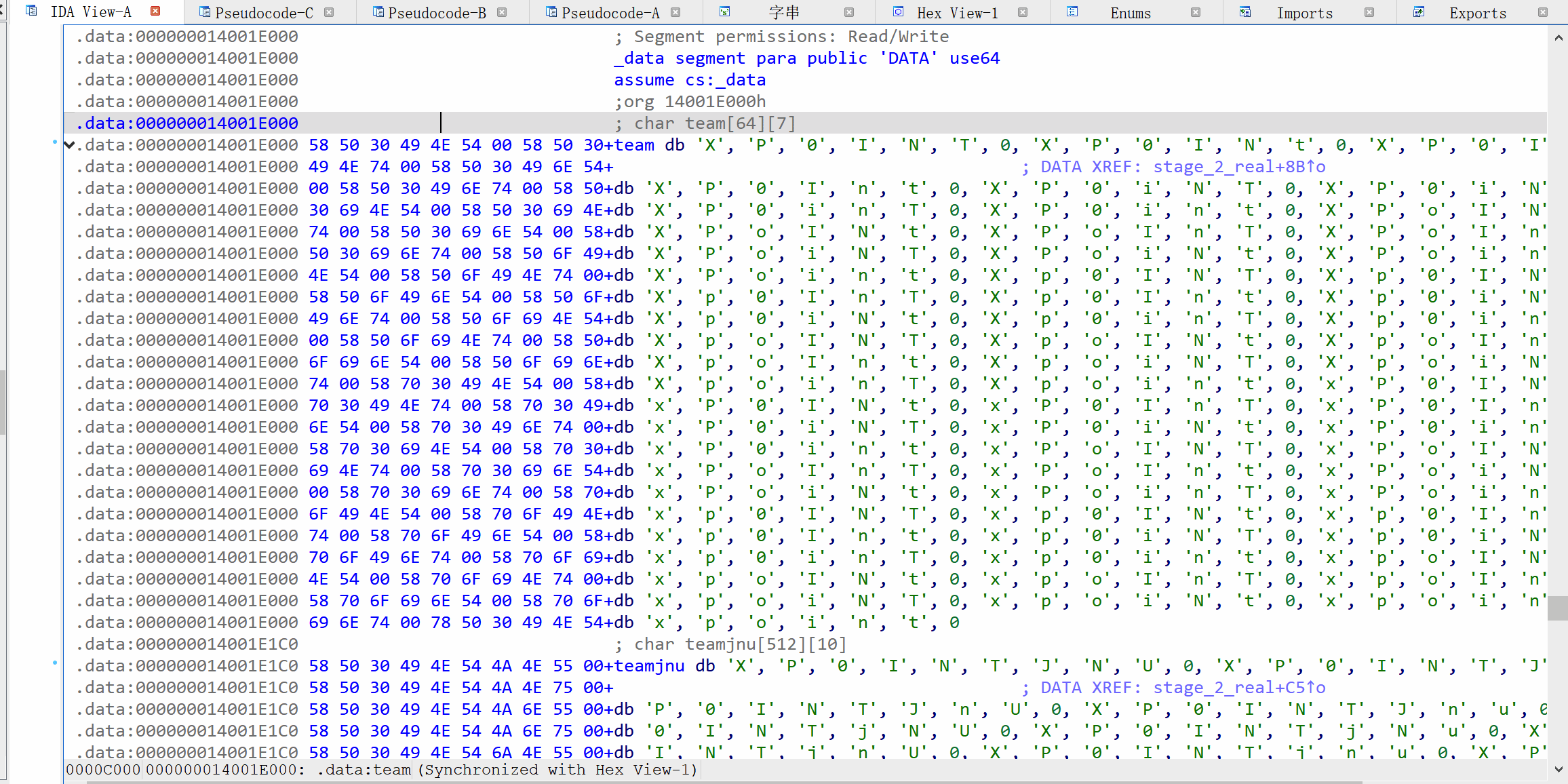Open the Pseudocode-C tab
The height and width of the screenshot is (784, 1568).
pos(264,13)
